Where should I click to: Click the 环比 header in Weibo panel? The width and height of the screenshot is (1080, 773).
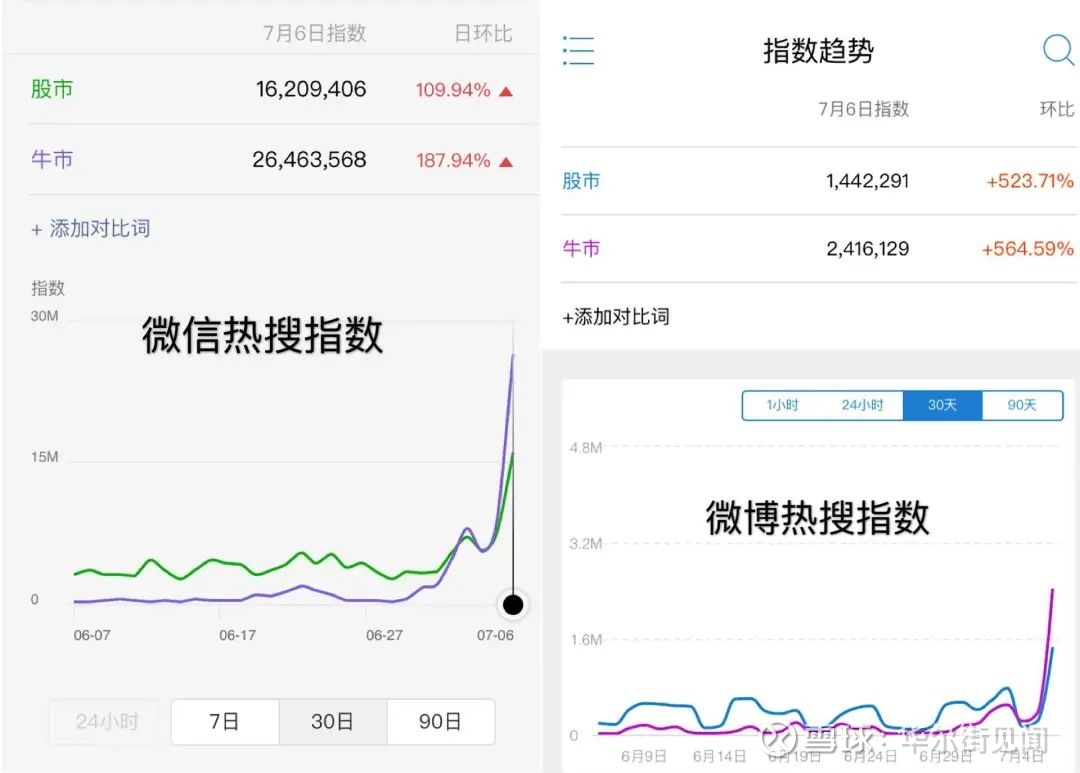[x=1057, y=109]
